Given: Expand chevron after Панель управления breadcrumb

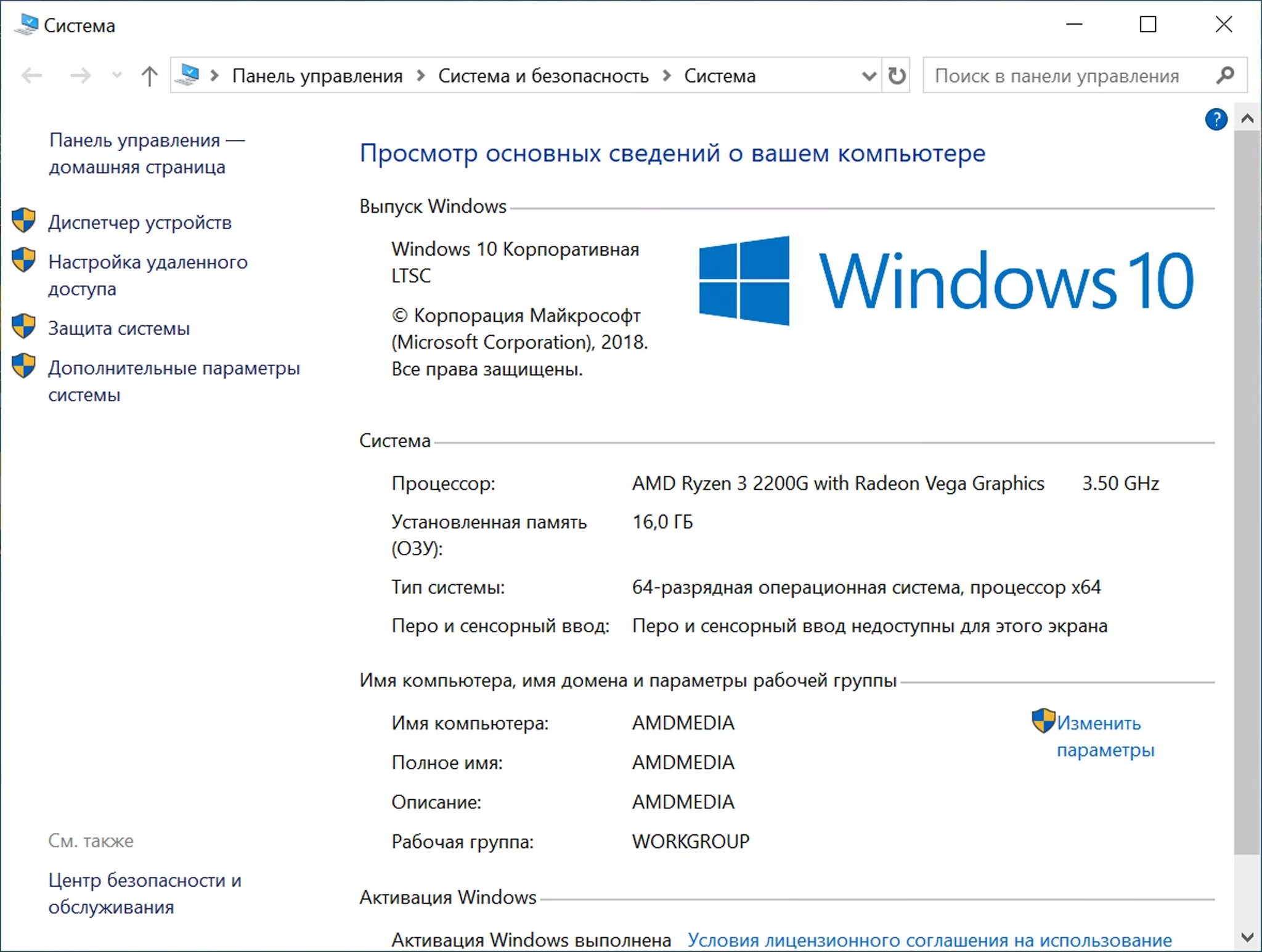Looking at the screenshot, I should 421,76.
